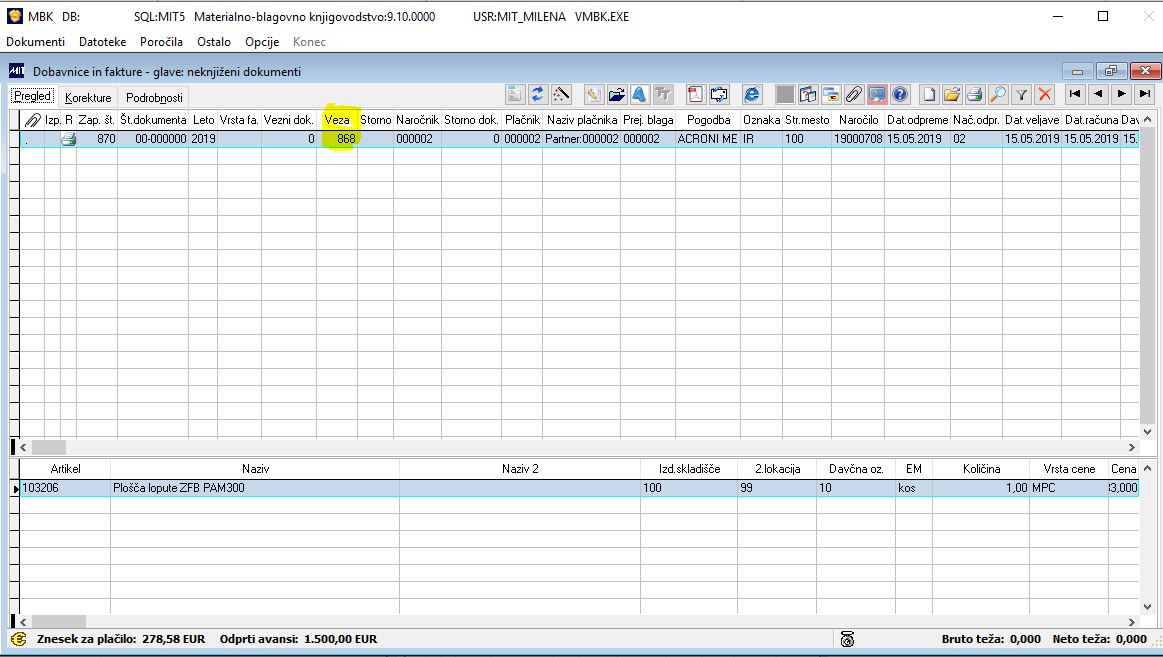Go to the last record button

[x=1145, y=94]
